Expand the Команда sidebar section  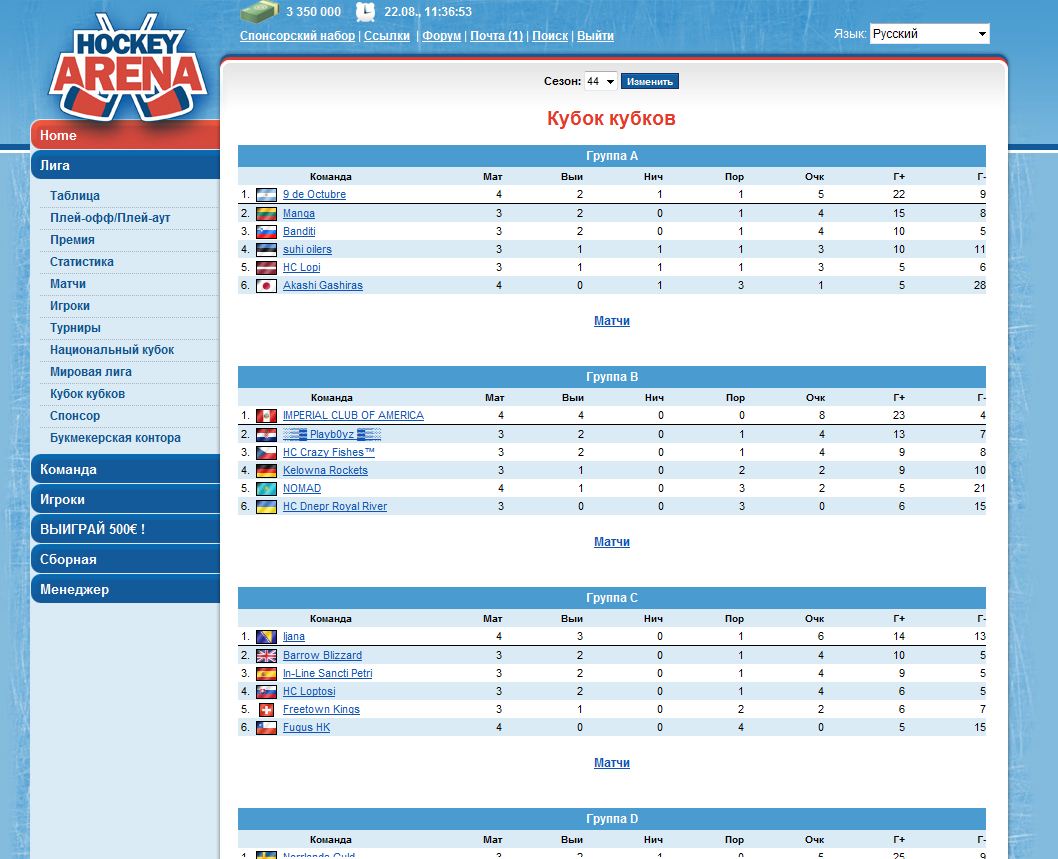pyautogui.click(x=125, y=470)
